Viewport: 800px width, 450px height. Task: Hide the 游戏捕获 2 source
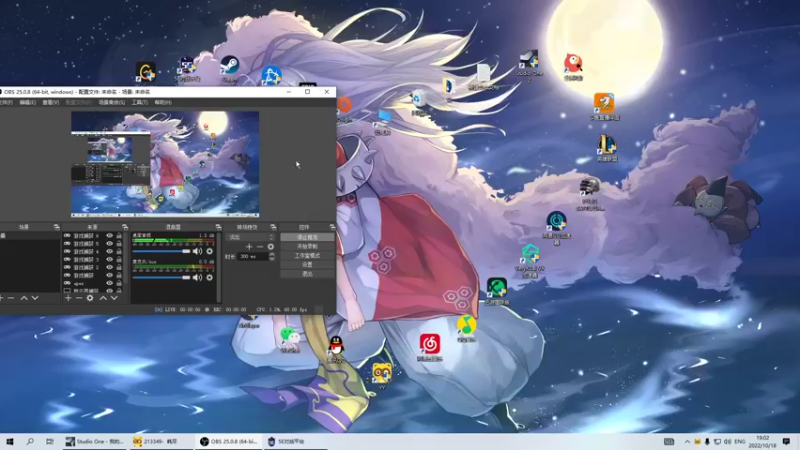point(109,267)
